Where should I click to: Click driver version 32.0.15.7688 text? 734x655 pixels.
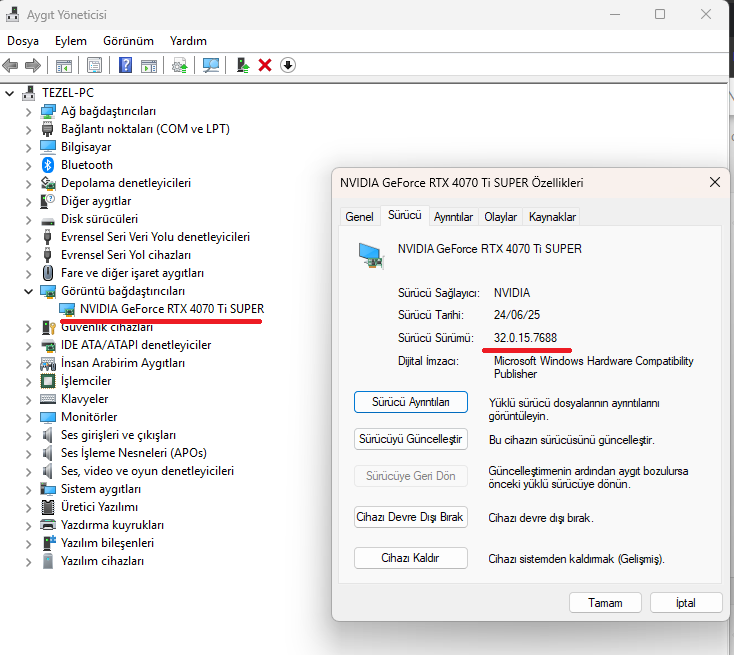pos(525,338)
